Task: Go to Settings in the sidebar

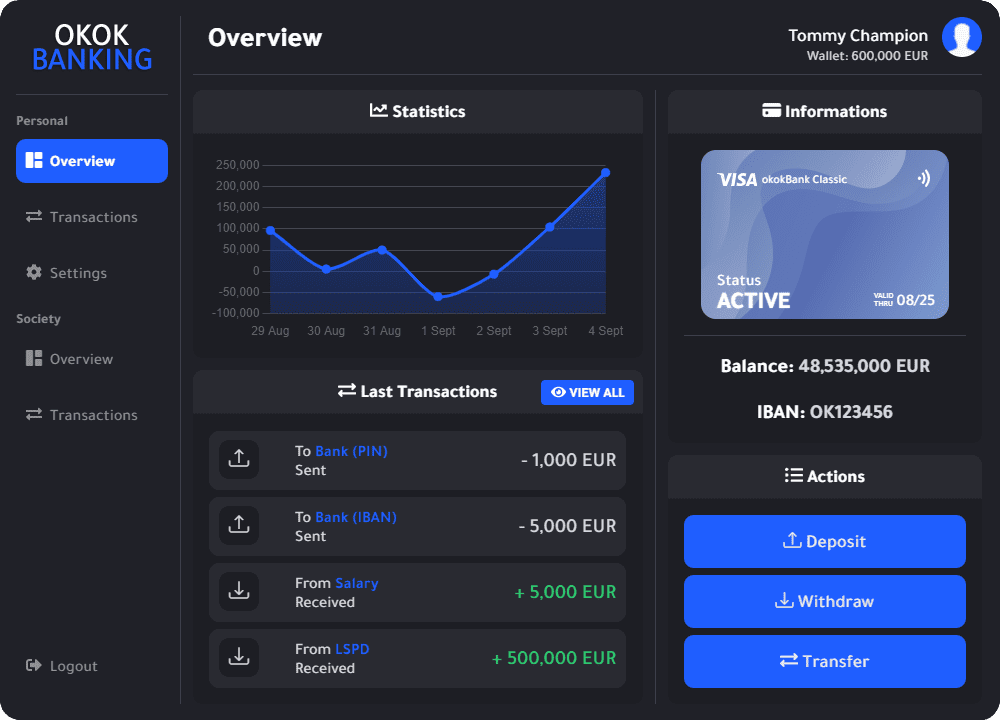Action: [x=77, y=273]
